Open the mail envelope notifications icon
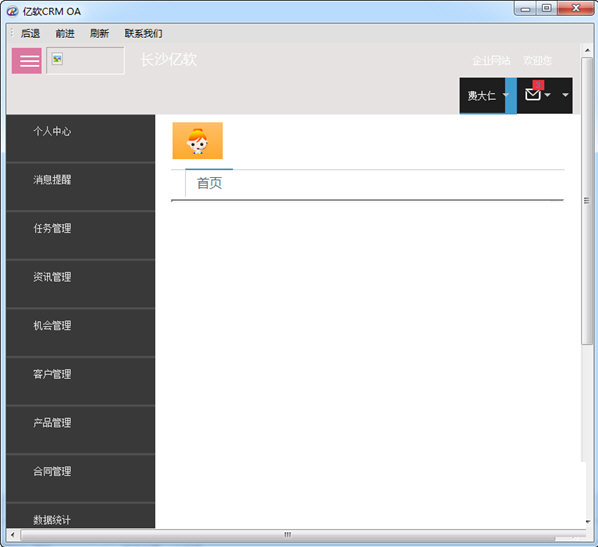 click(532, 94)
